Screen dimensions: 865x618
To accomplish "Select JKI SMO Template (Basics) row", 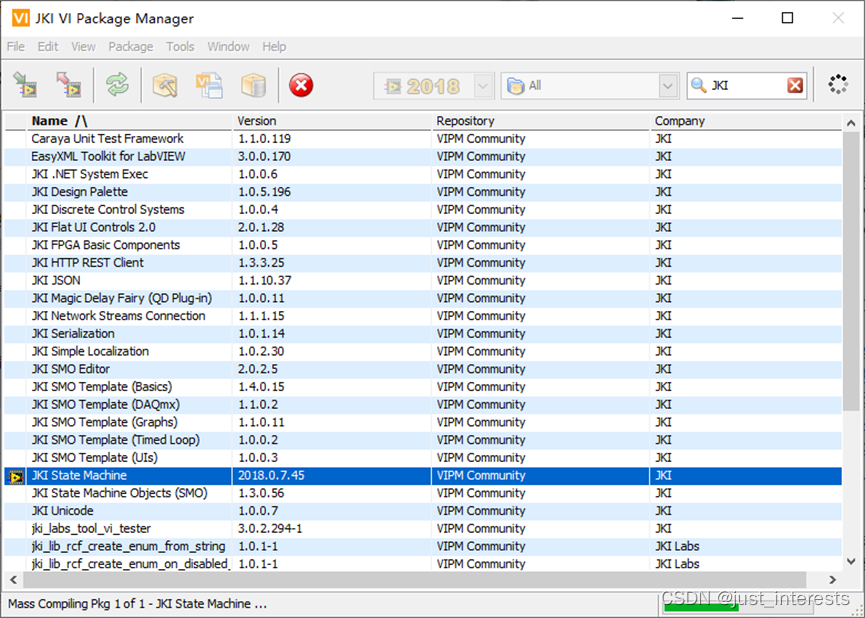I will click(423, 386).
